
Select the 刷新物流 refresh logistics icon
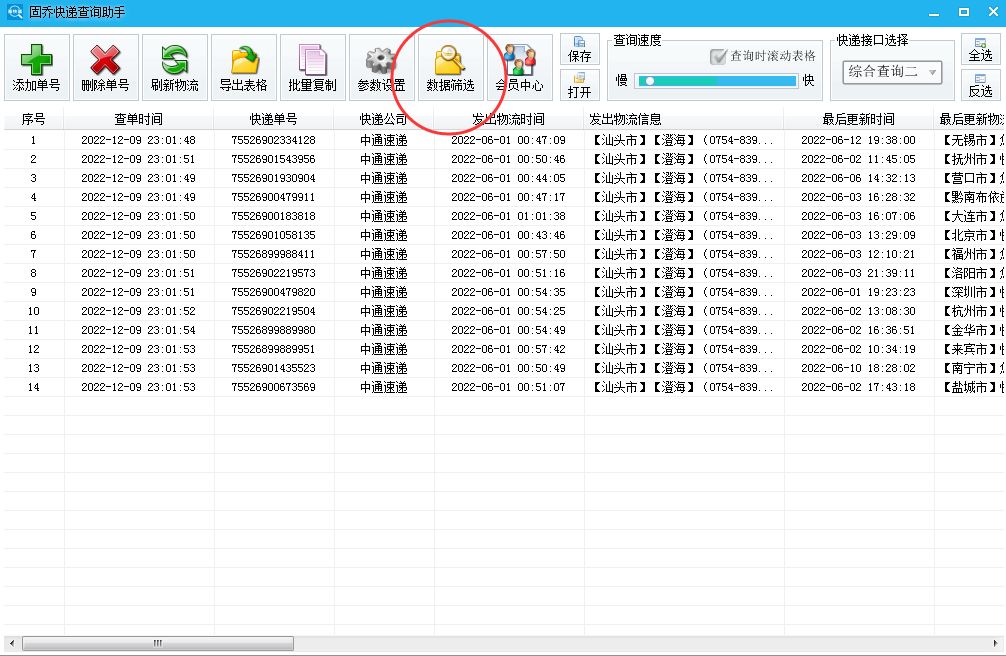pyautogui.click(x=172, y=66)
